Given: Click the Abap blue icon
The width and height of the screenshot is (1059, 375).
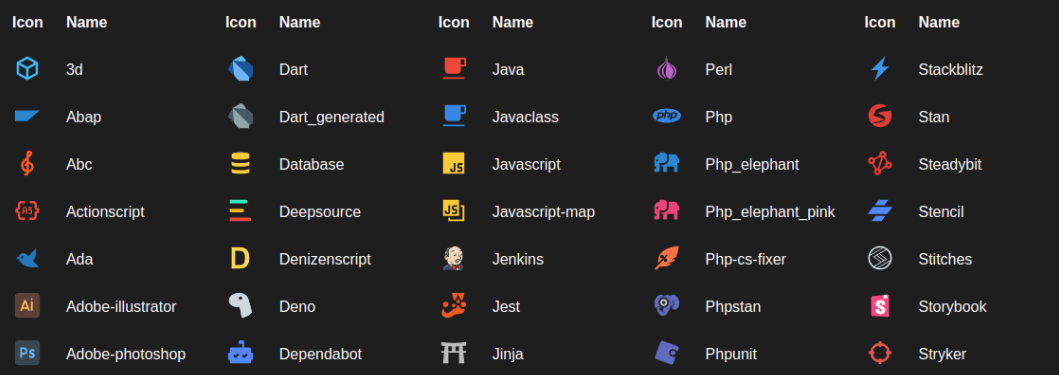Looking at the screenshot, I should pyautogui.click(x=27, y=116).
